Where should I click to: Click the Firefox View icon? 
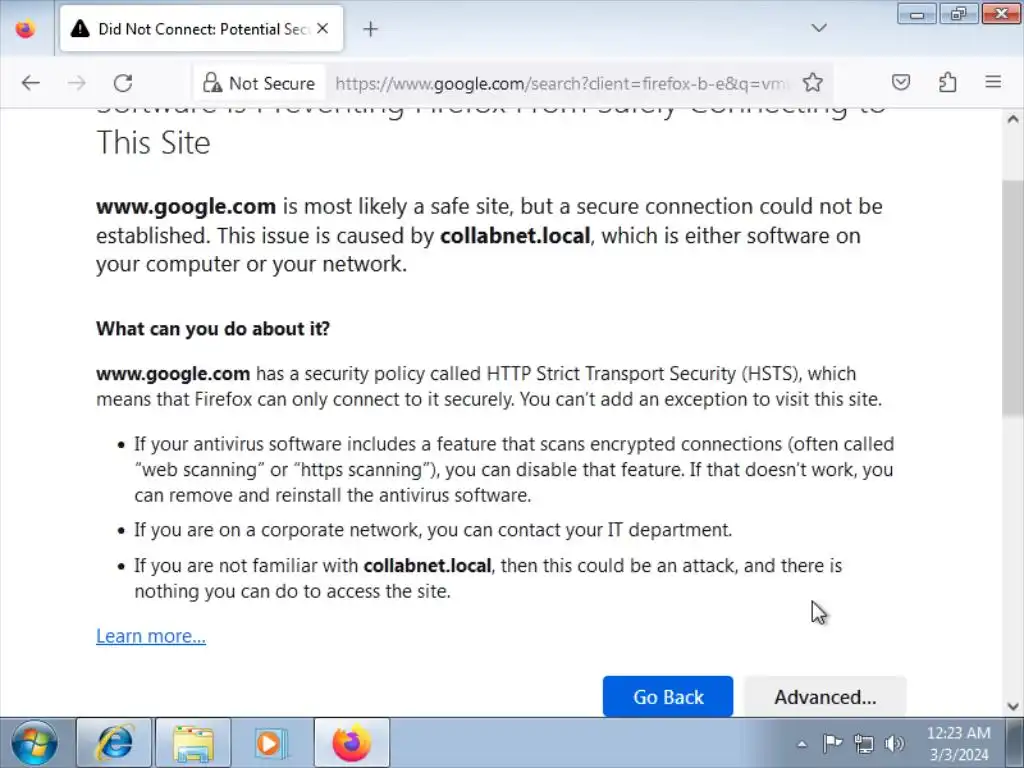tap(26, 29)
